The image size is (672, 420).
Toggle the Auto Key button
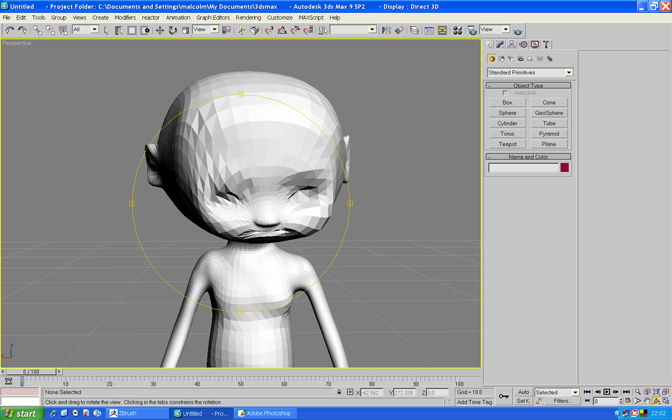coord(523,392)
